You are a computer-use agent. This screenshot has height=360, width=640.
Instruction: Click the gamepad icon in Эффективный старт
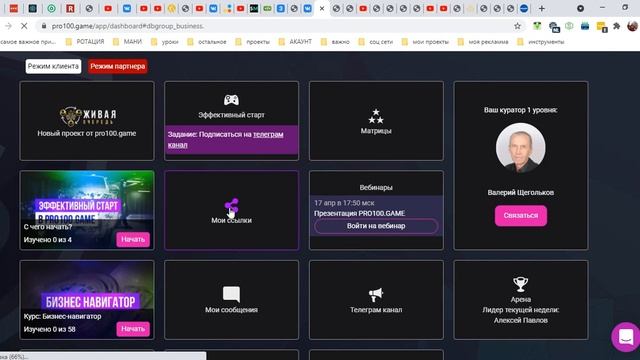[231, 100]
